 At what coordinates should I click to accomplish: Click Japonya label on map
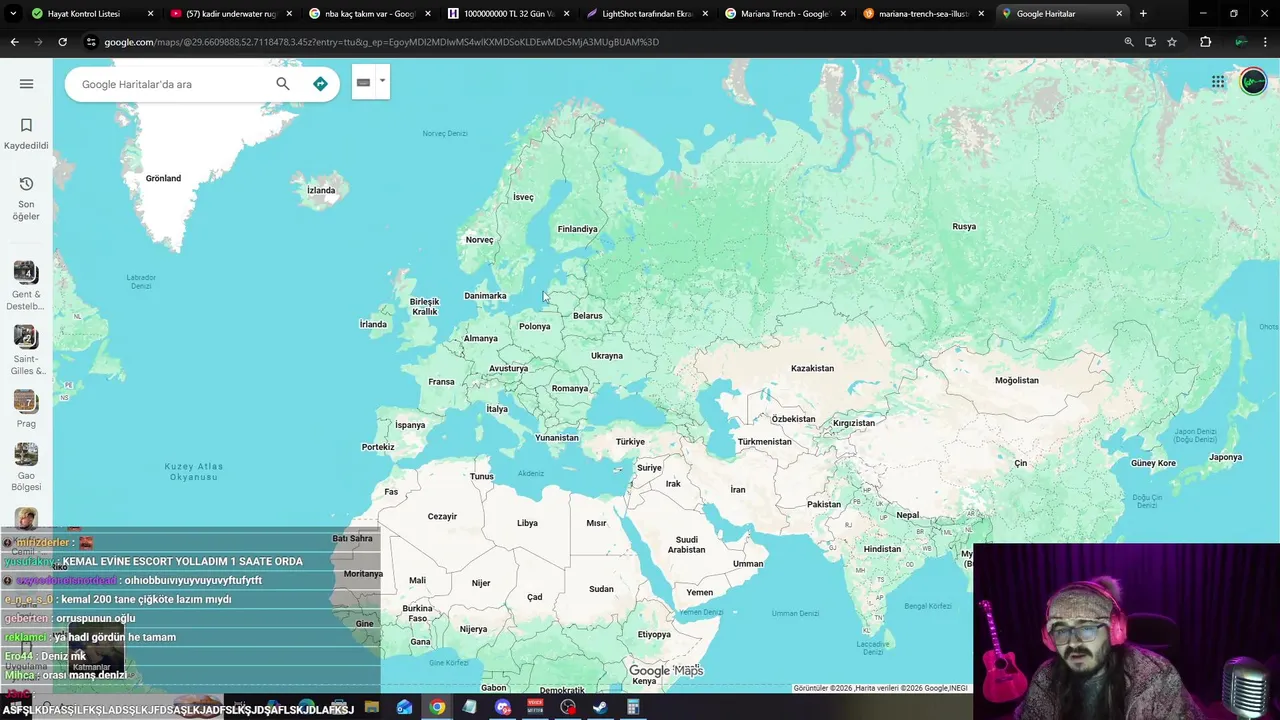[1225, 457]
